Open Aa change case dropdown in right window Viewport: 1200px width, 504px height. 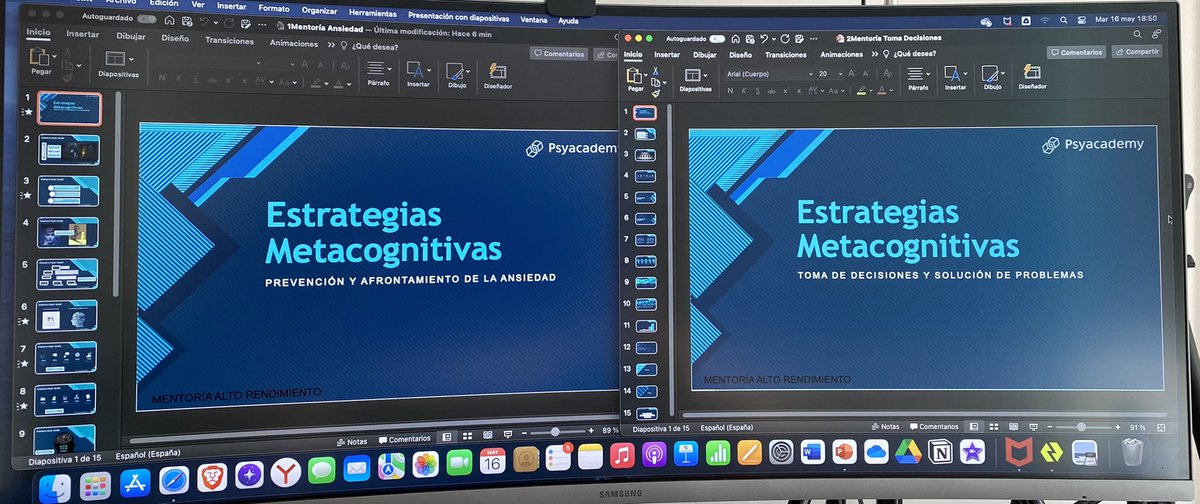coord(841,91)
